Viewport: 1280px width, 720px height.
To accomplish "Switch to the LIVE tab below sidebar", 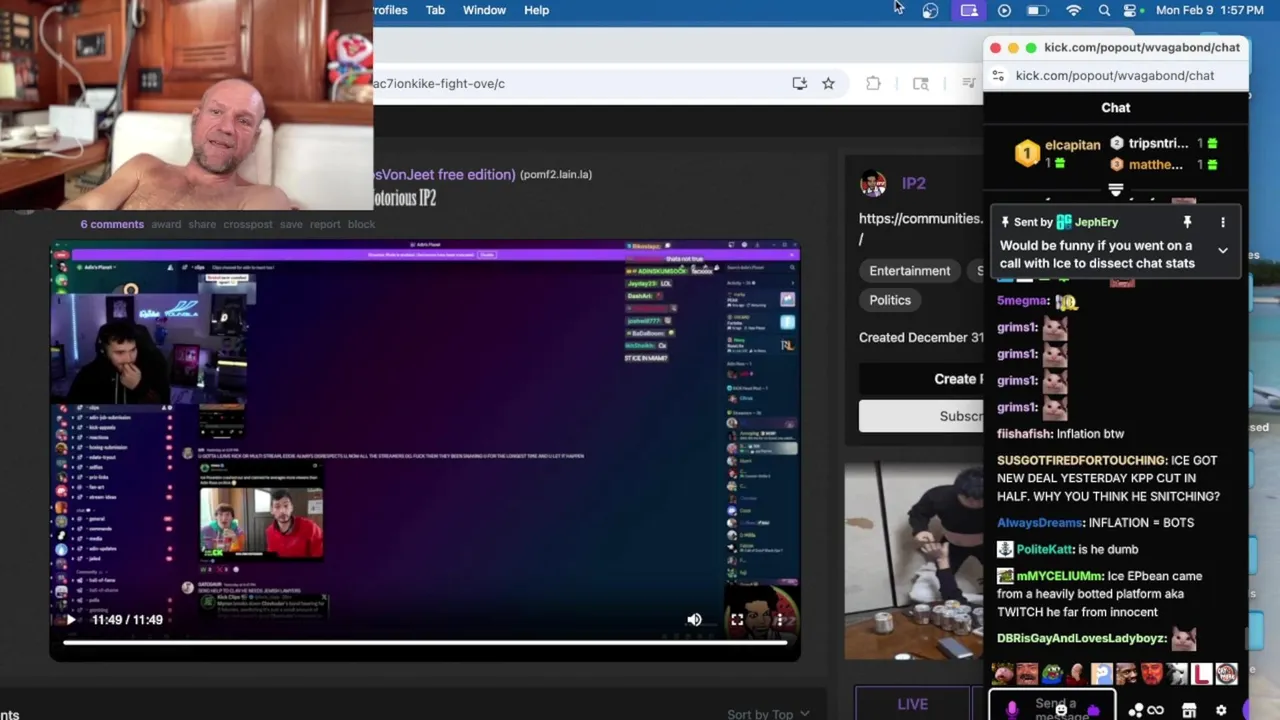I will [912, 704].
